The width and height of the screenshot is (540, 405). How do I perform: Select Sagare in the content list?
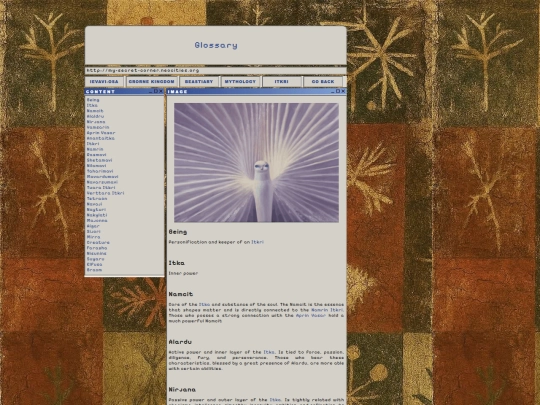pos(95,259)
